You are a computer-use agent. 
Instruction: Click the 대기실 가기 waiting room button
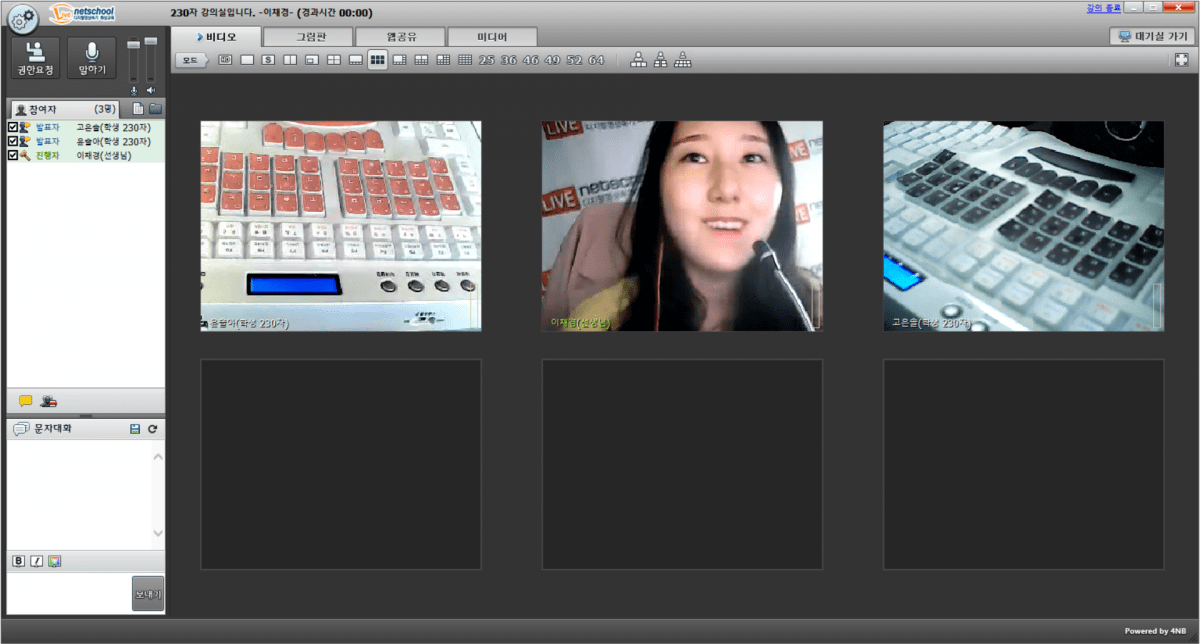(x=1152, y=36)
